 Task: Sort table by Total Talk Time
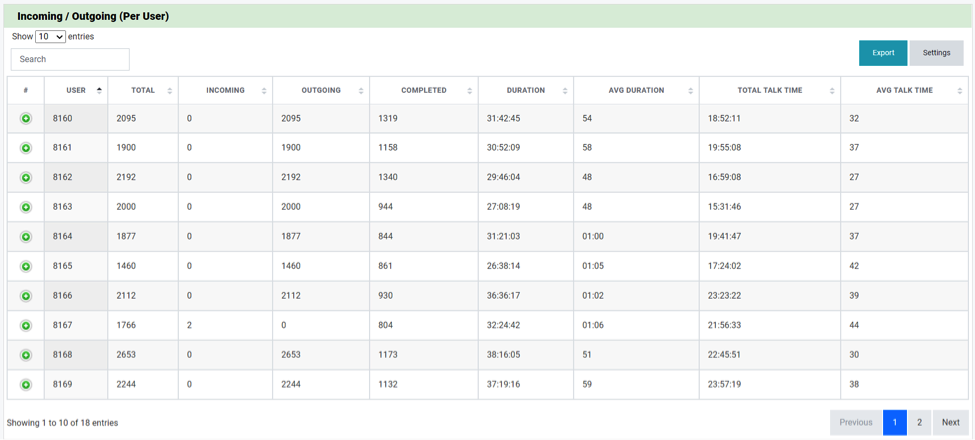point(769,90)
